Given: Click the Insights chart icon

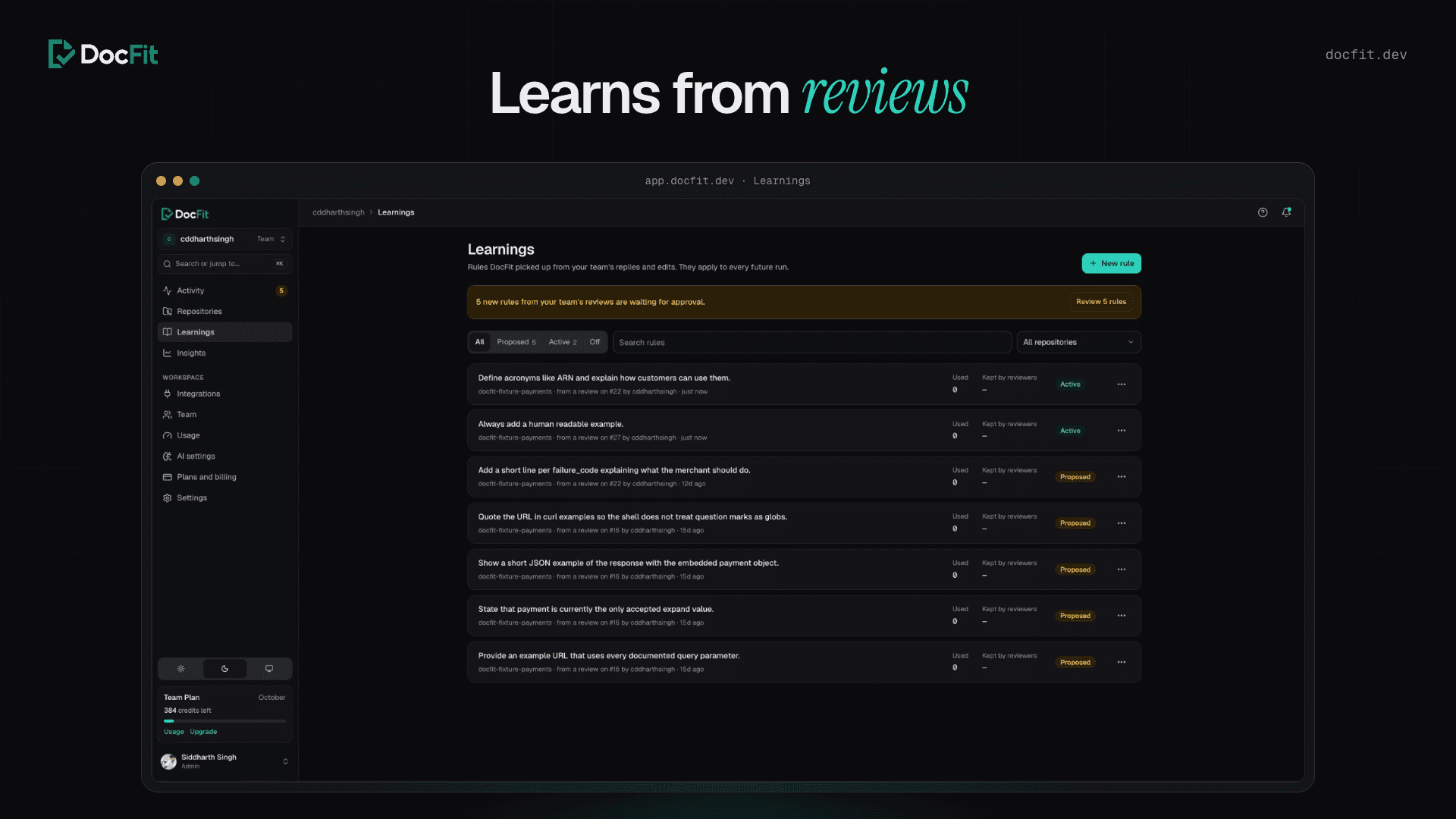Looking at the screenshot, I should tap(168, 353).
